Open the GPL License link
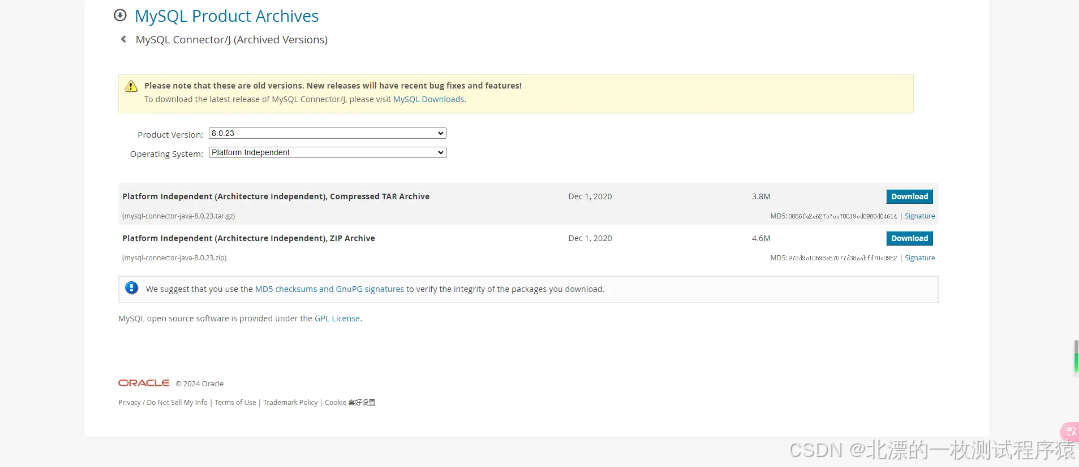This screenshot has height=467, width=1079. point(337,319)
